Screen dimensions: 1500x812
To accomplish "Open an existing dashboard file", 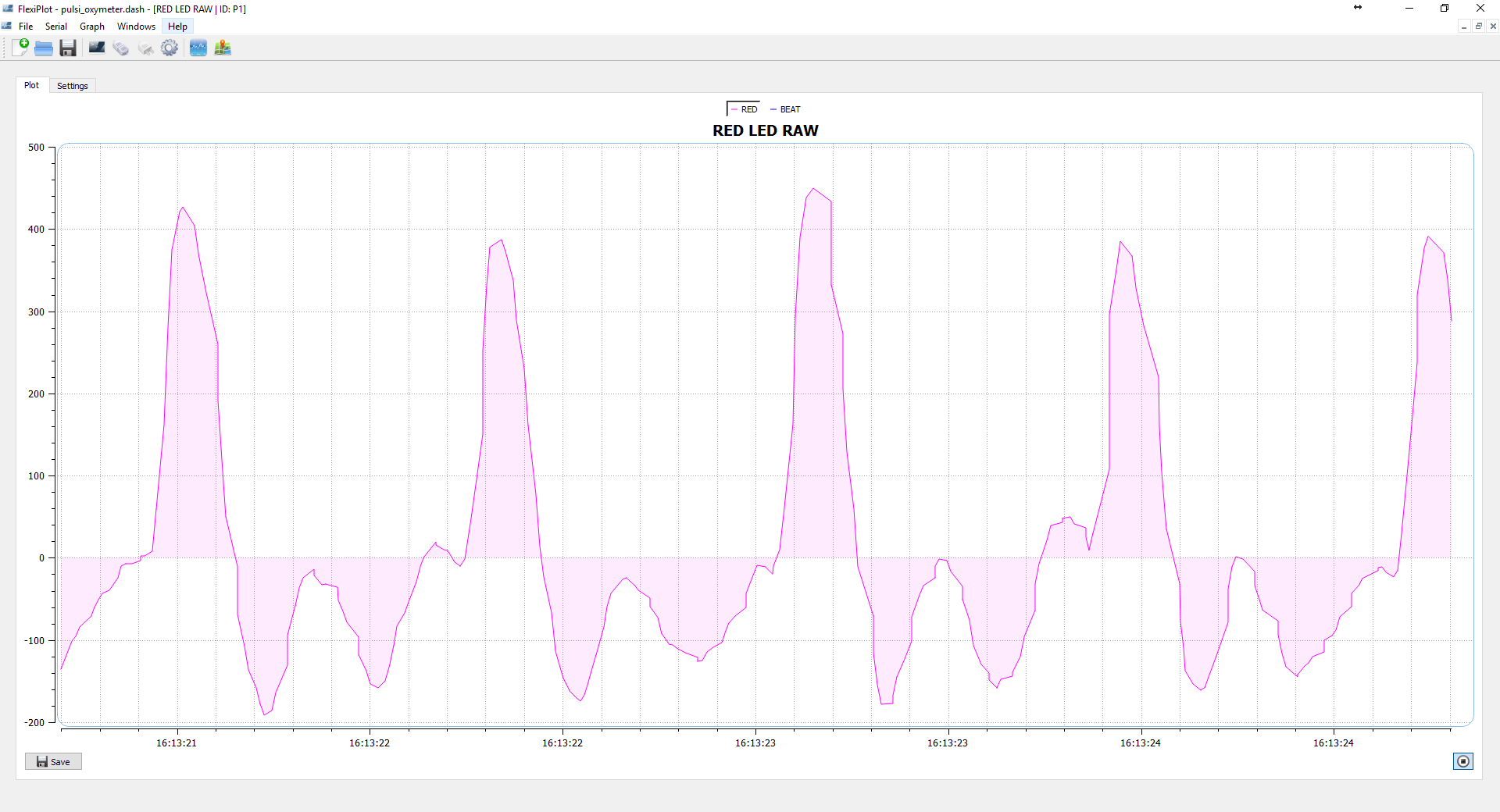I will (x=44, y=48).
